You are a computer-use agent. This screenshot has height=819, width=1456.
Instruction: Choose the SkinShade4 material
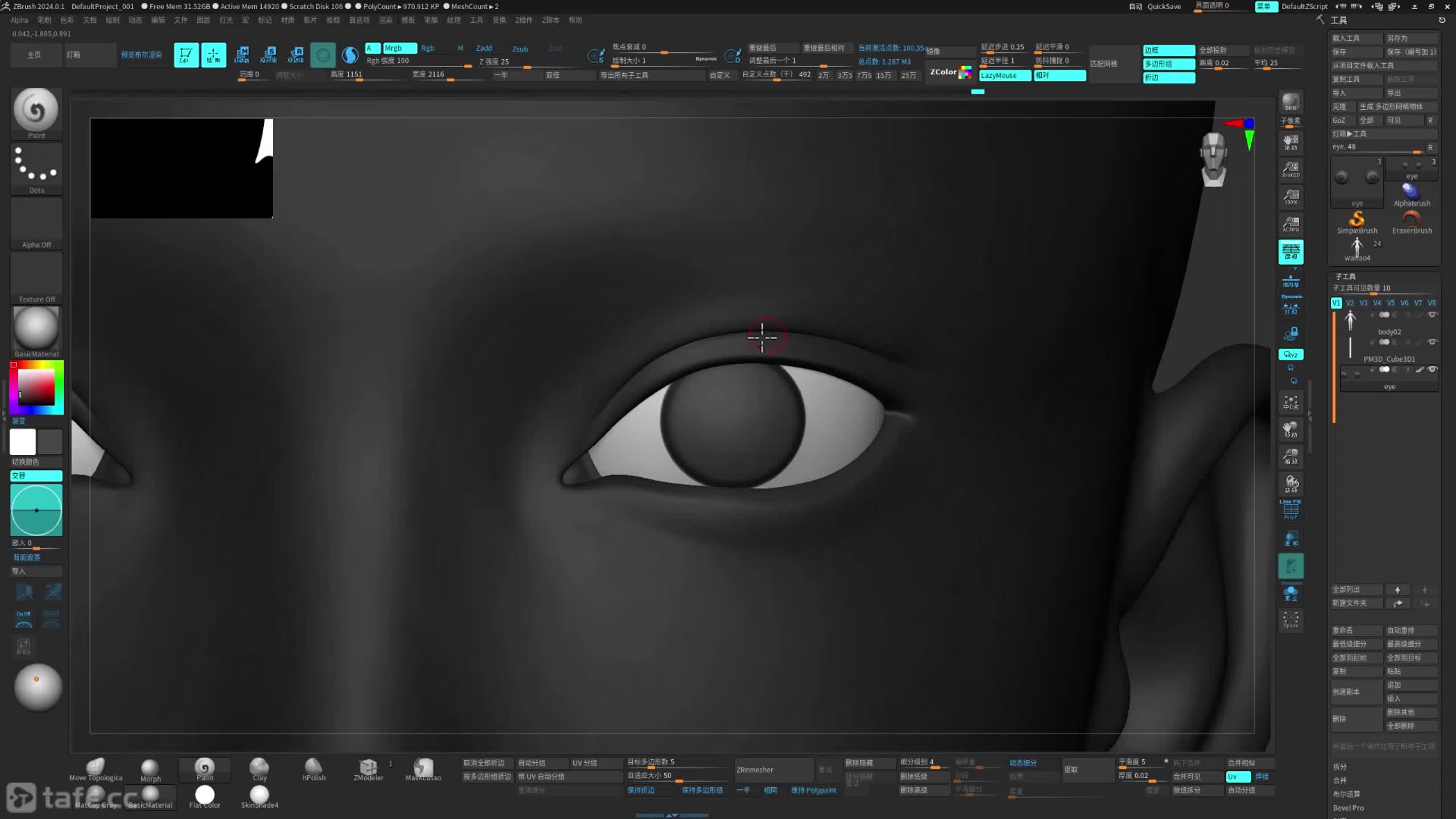click(259, 796)
